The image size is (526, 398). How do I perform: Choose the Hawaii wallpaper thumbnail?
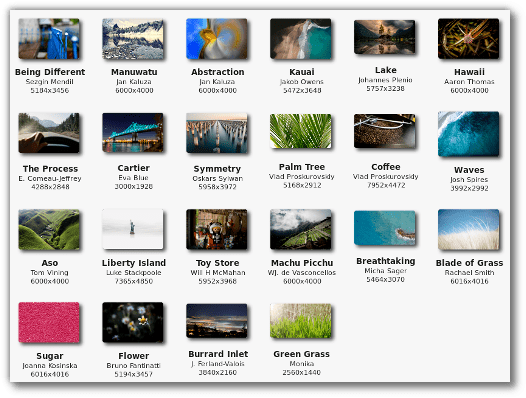point(468,39)
